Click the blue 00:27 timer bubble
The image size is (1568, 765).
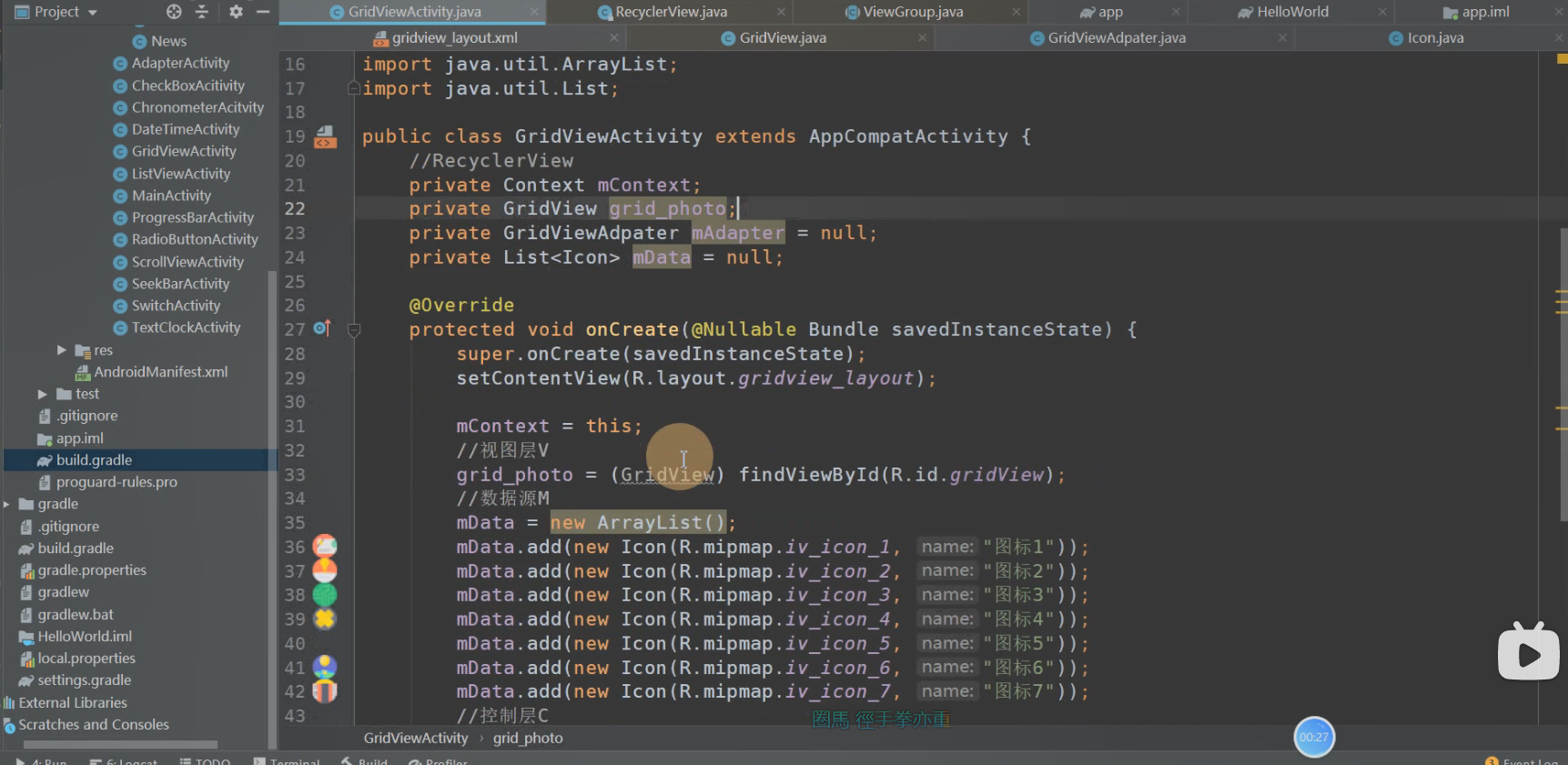[1314, 737]
